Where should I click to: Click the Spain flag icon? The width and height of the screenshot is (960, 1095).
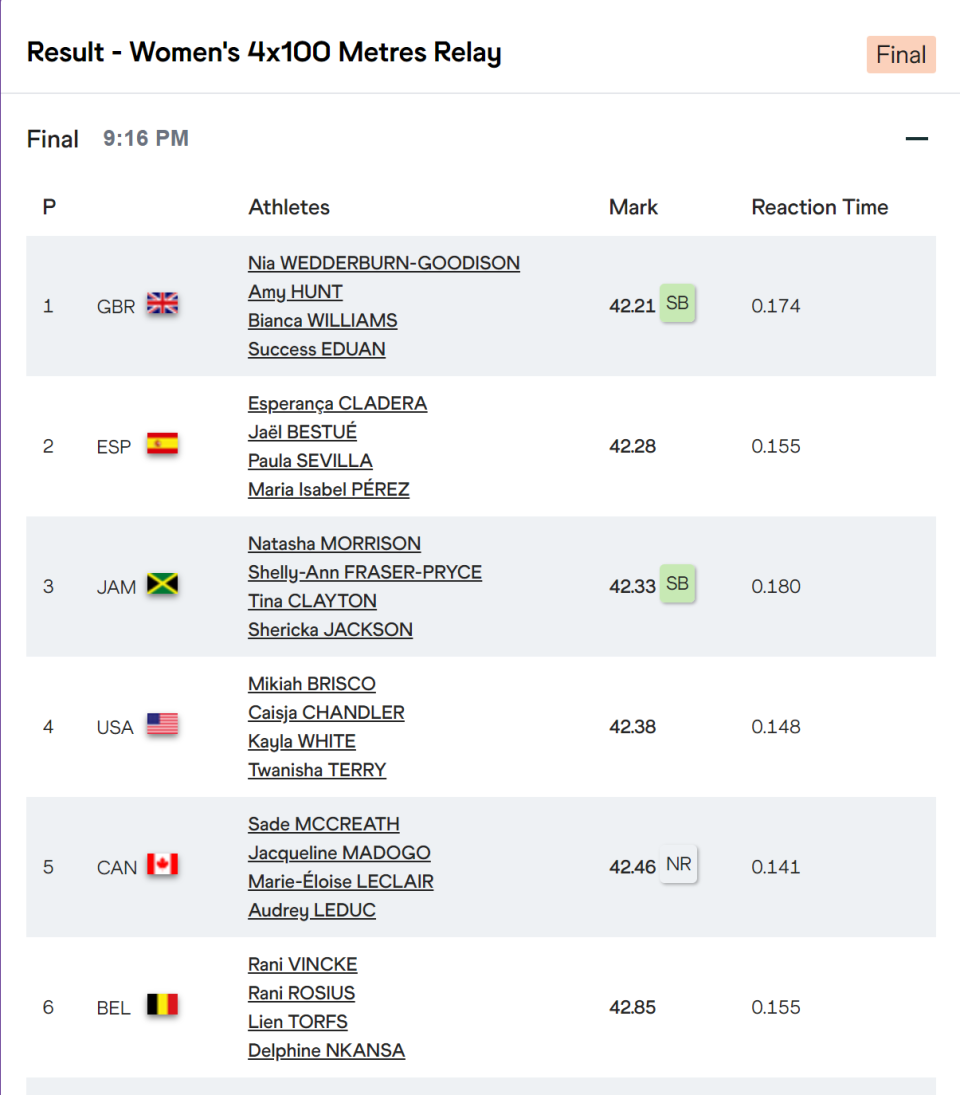pyautogui.click(x=162, y=445)
